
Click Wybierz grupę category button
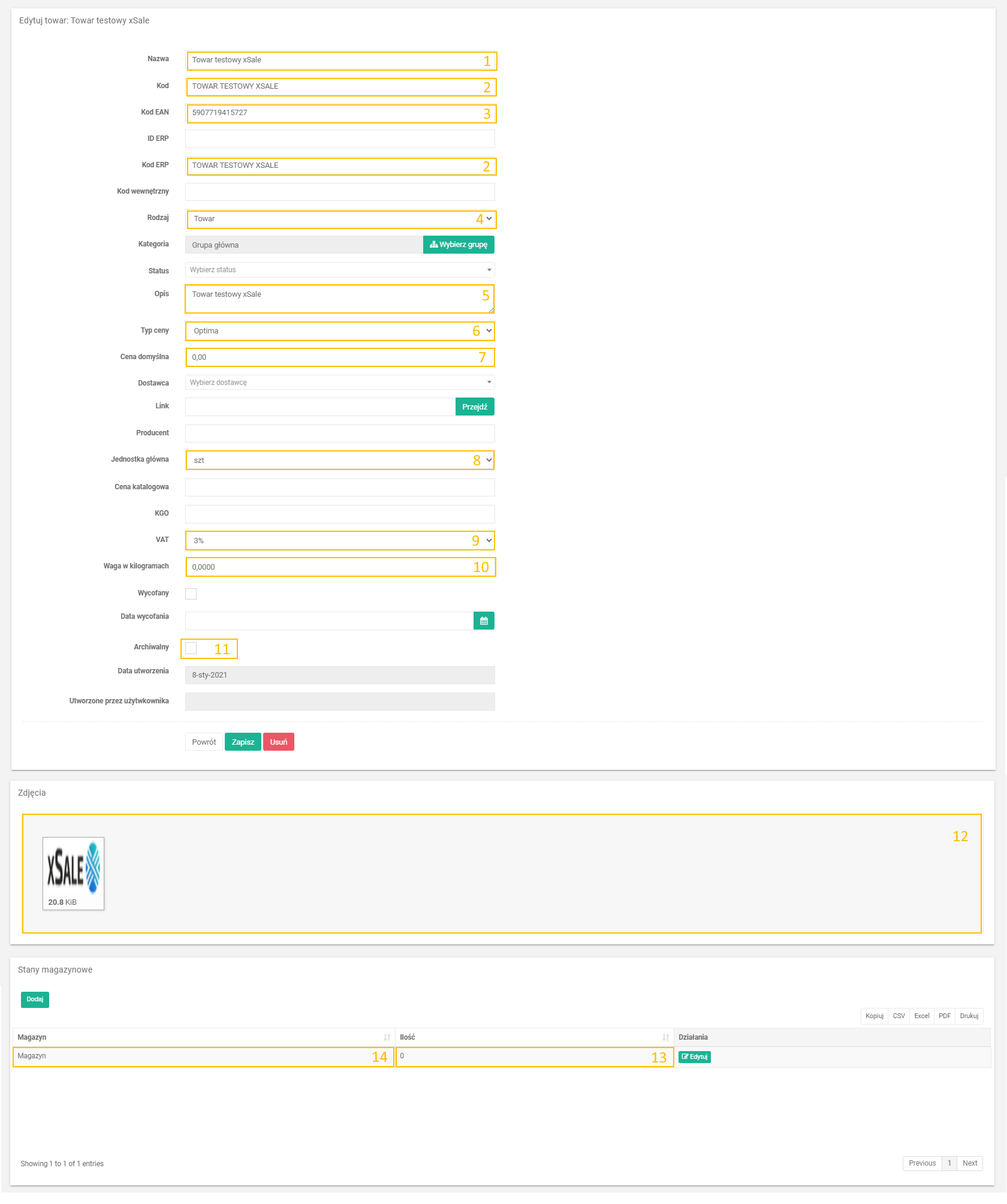(459, 245)
